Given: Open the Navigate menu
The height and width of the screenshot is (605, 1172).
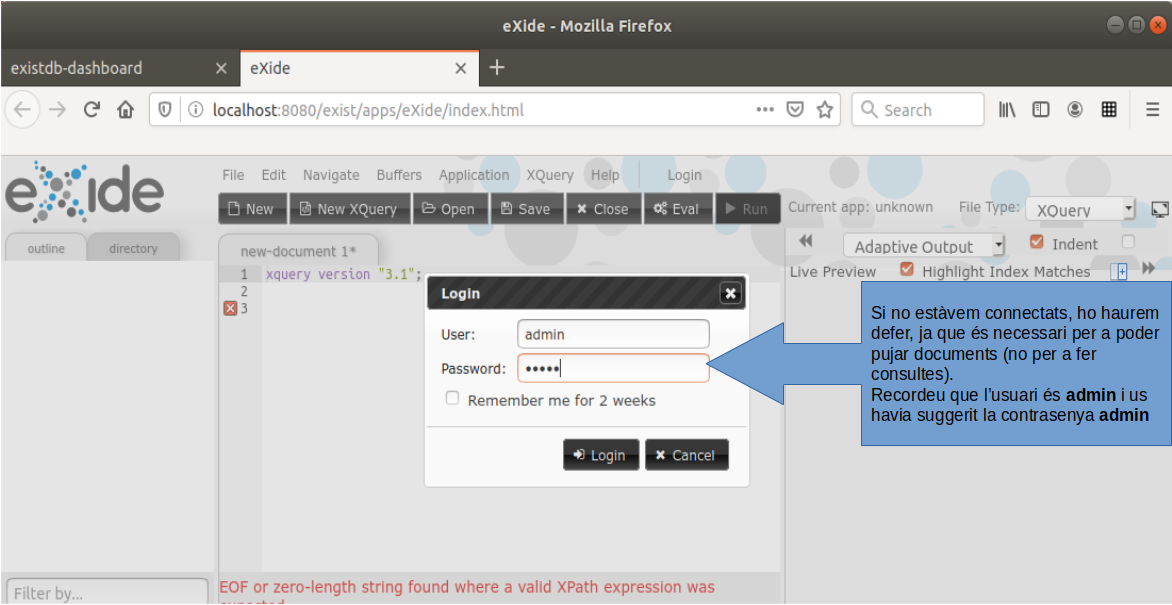Looking at the screenshot, I should coord(331,175).
